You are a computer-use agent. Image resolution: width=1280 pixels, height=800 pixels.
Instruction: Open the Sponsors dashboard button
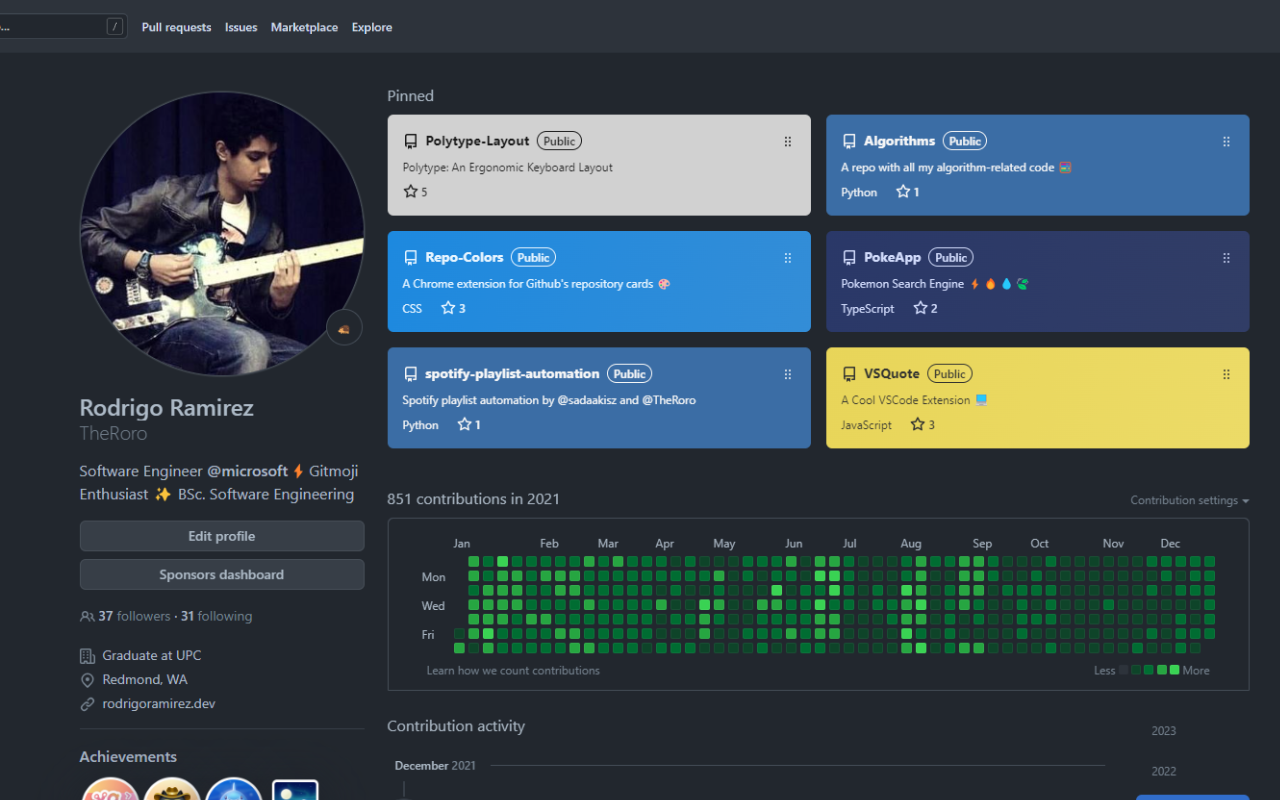coord(222,575)
